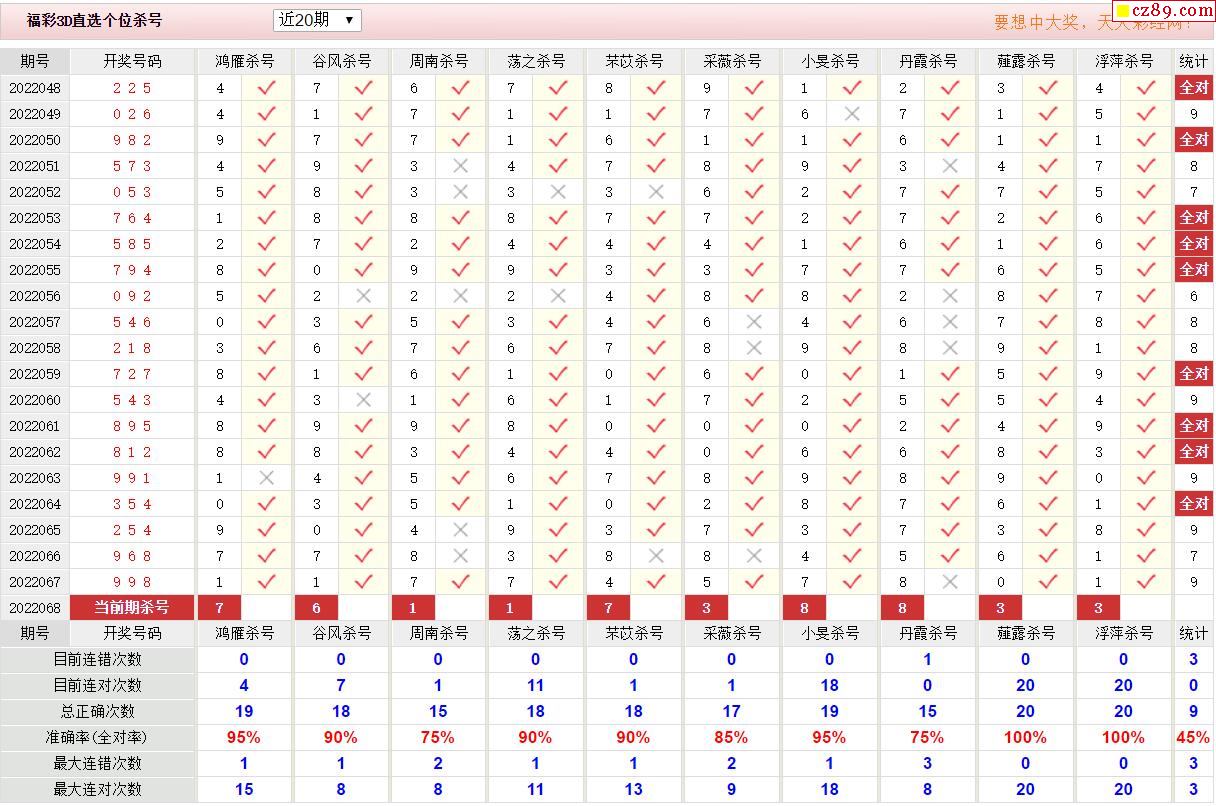Click period number 2022068 in the table

pyautogui.click(x=35, y=608)
